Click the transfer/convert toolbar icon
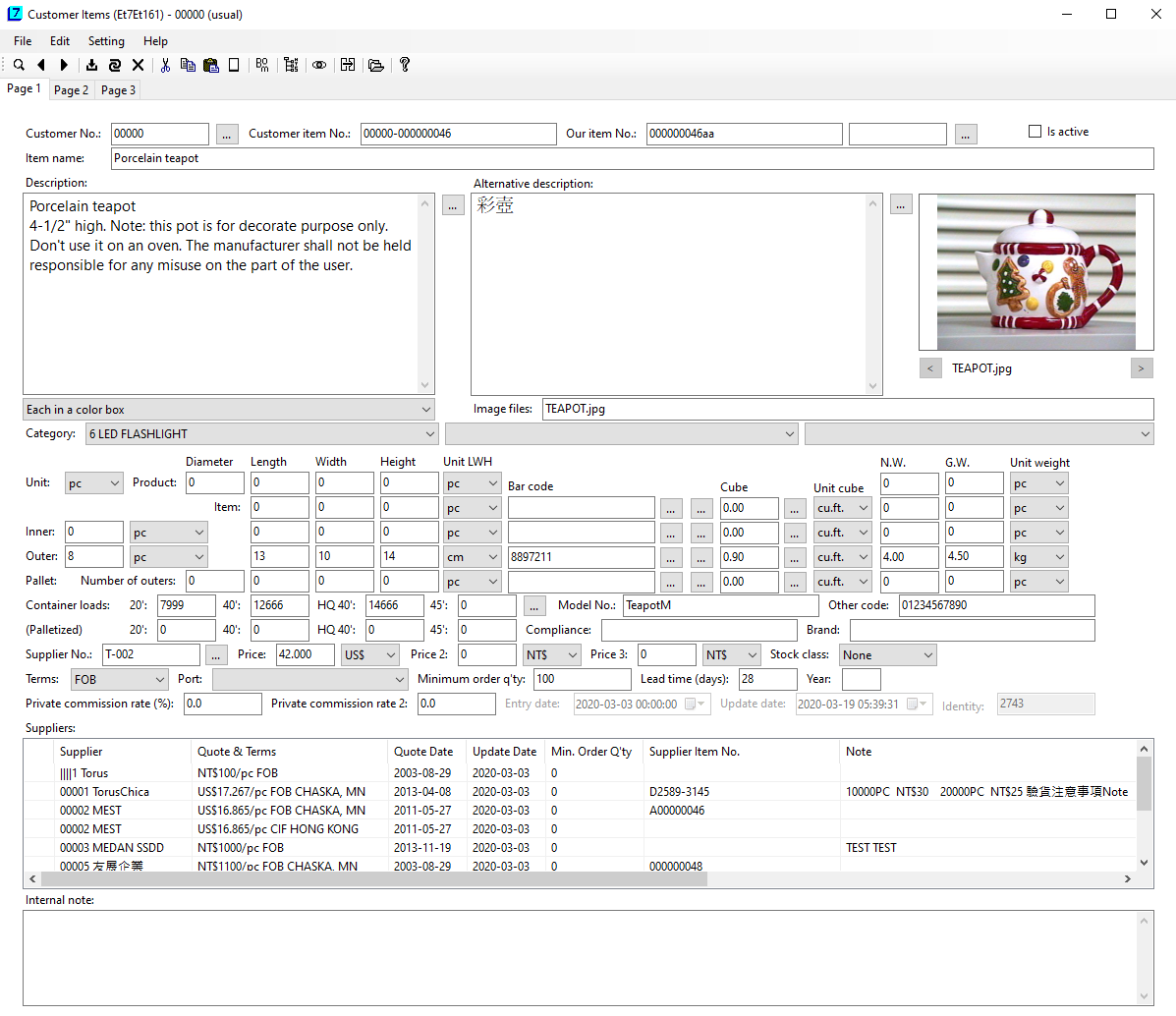Viewport: 1176px width, 1016px height. [x=348, y=65]
